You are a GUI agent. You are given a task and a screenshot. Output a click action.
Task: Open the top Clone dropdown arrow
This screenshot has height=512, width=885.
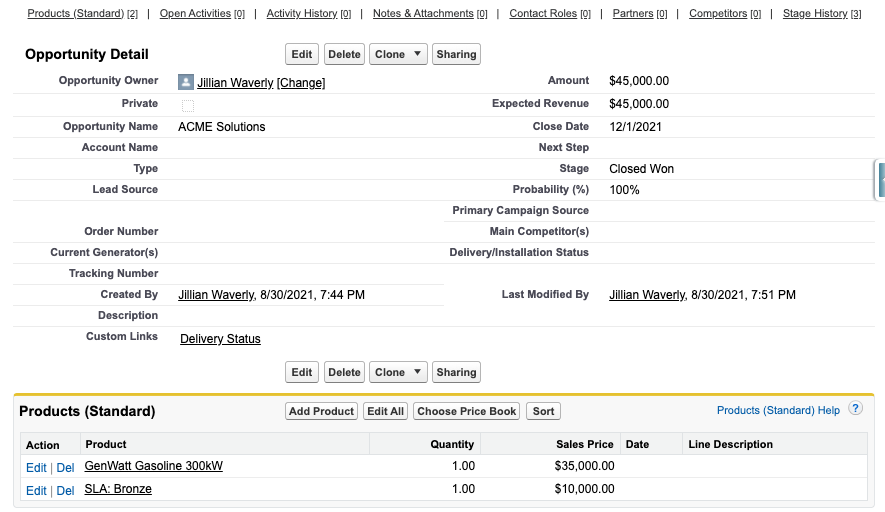417,54
